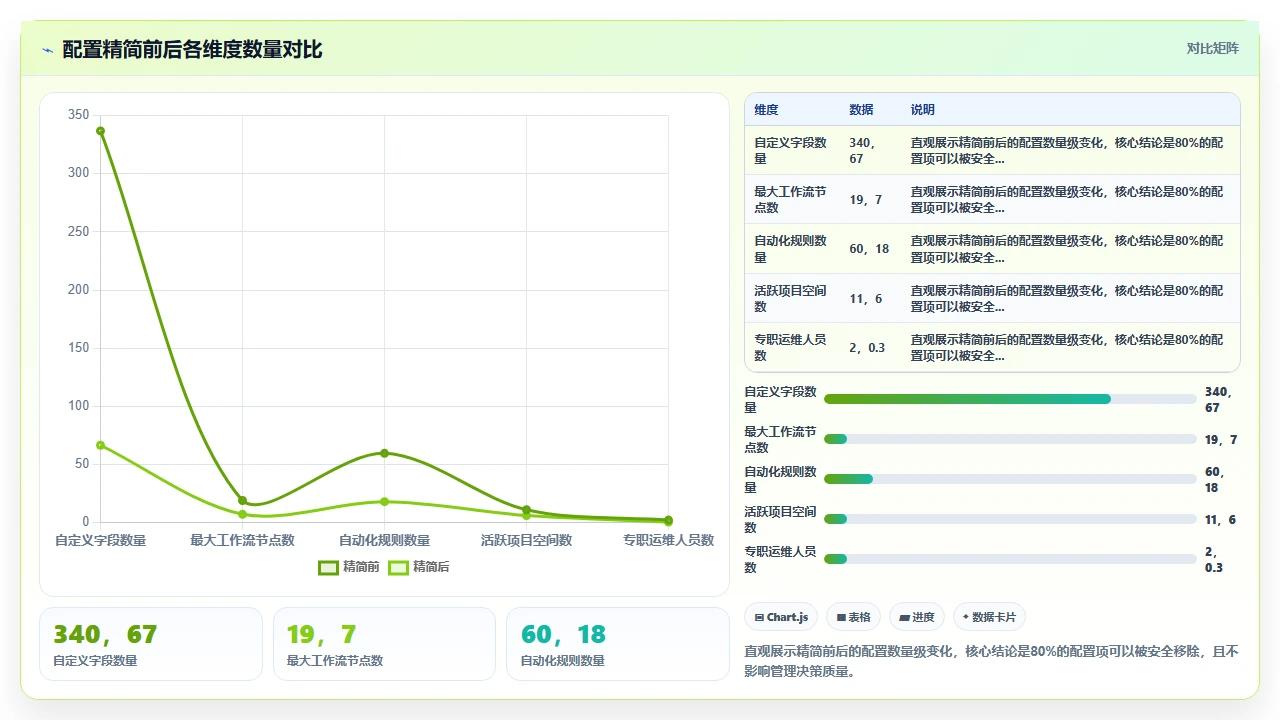The height and width of the screenshot is (720, 1280).
Task: Click the 说明 column header
Action: point(923,110)
